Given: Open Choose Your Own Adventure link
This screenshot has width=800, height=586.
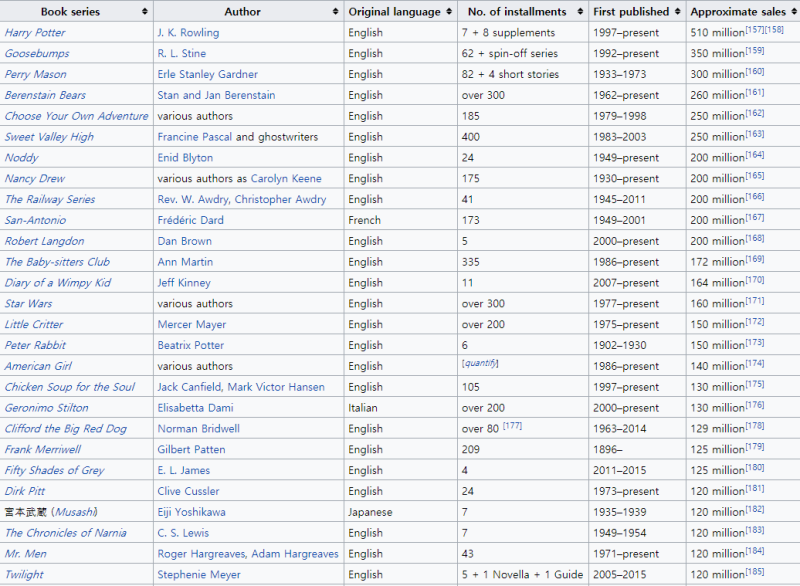Looking at the screenshot, I should [x=77, y=116].
